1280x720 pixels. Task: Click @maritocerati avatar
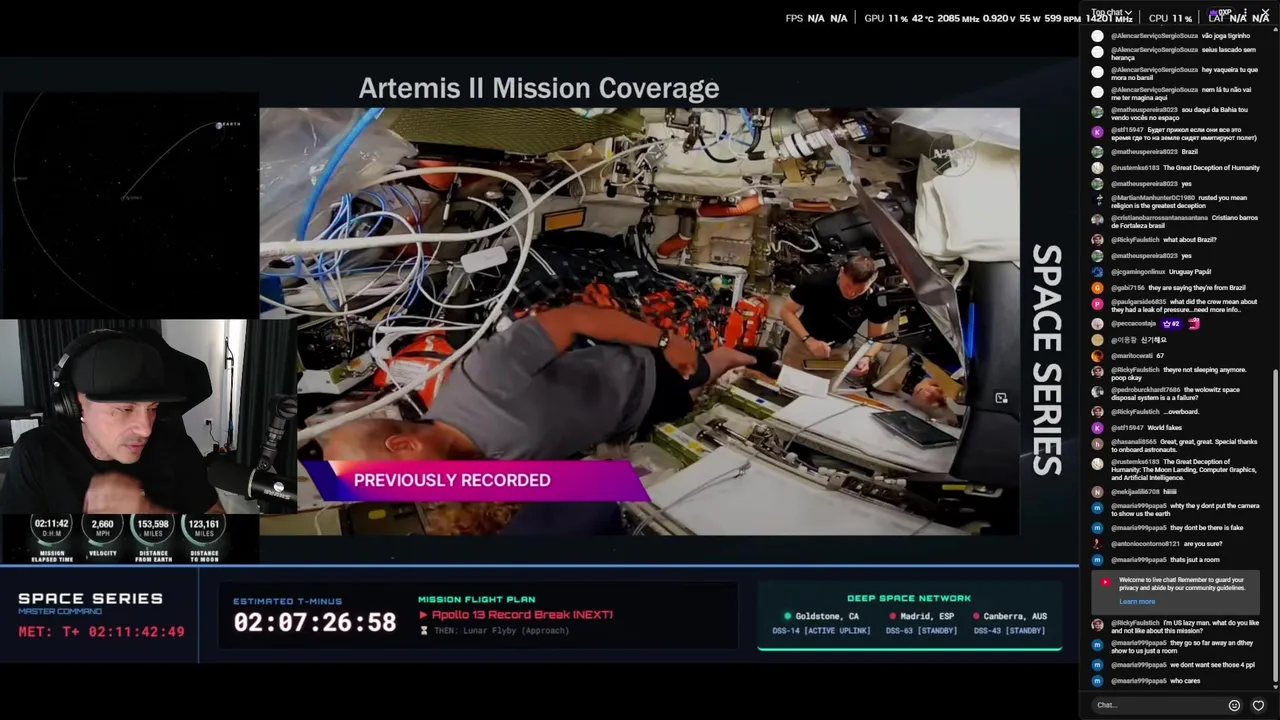coord(1097,356)
